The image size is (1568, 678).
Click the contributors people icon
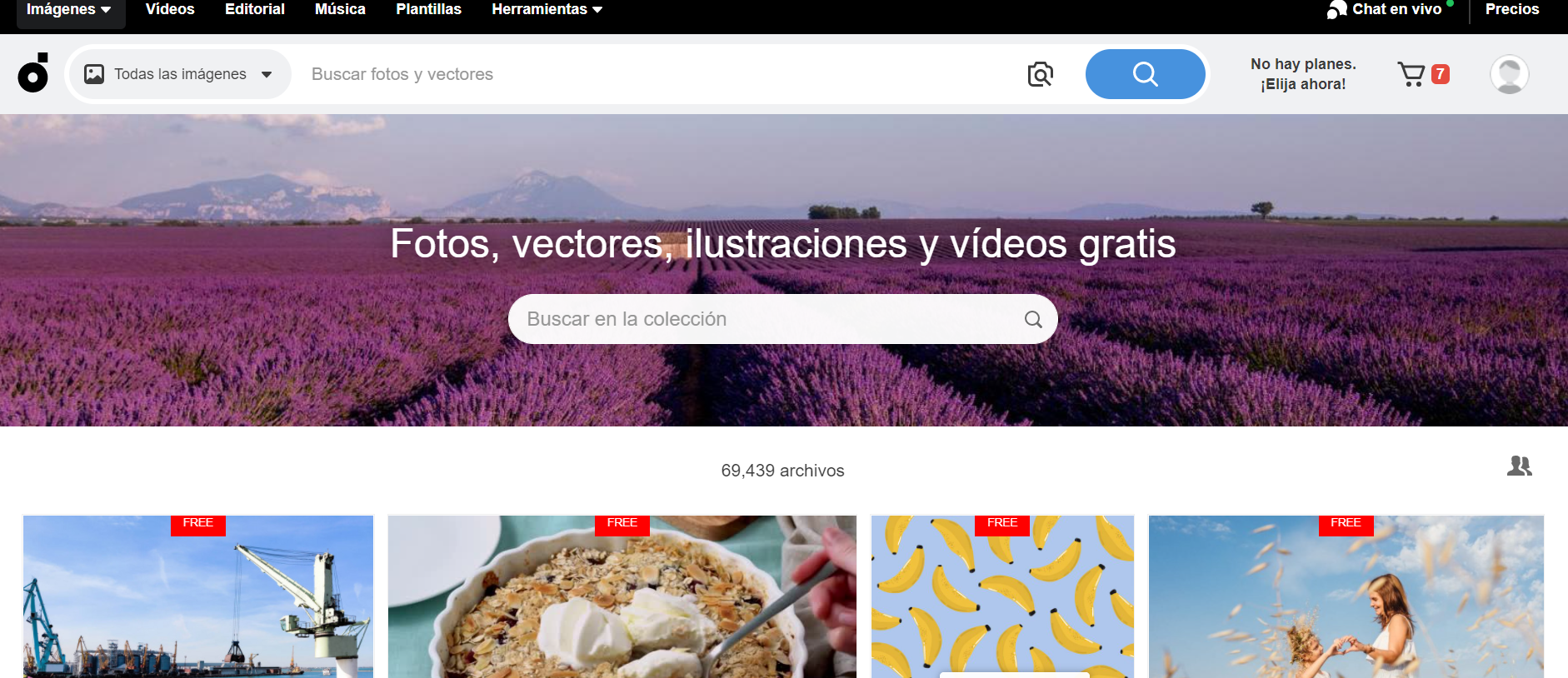[x=1519, y=466]
